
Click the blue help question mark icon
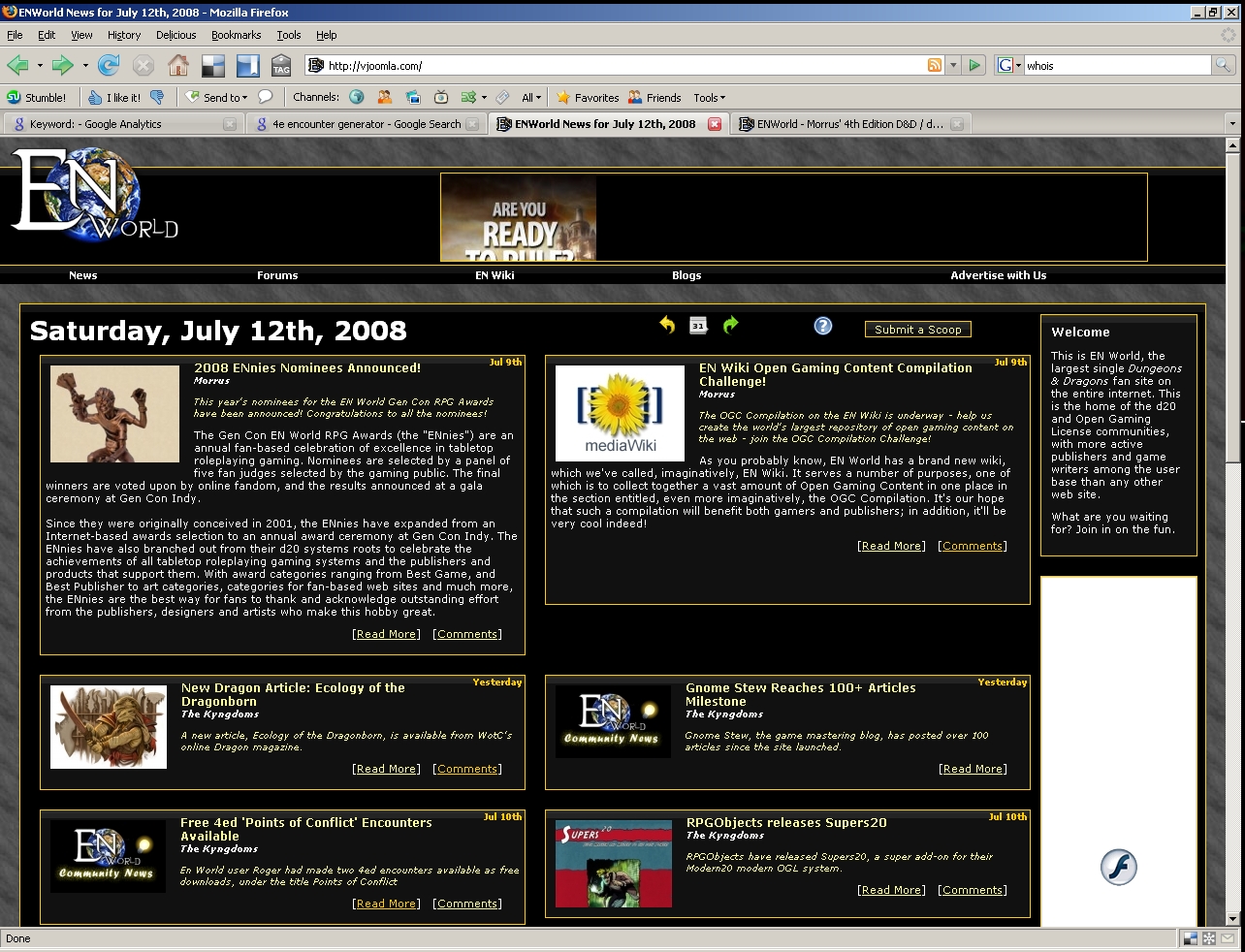click(x=823, y=326)
